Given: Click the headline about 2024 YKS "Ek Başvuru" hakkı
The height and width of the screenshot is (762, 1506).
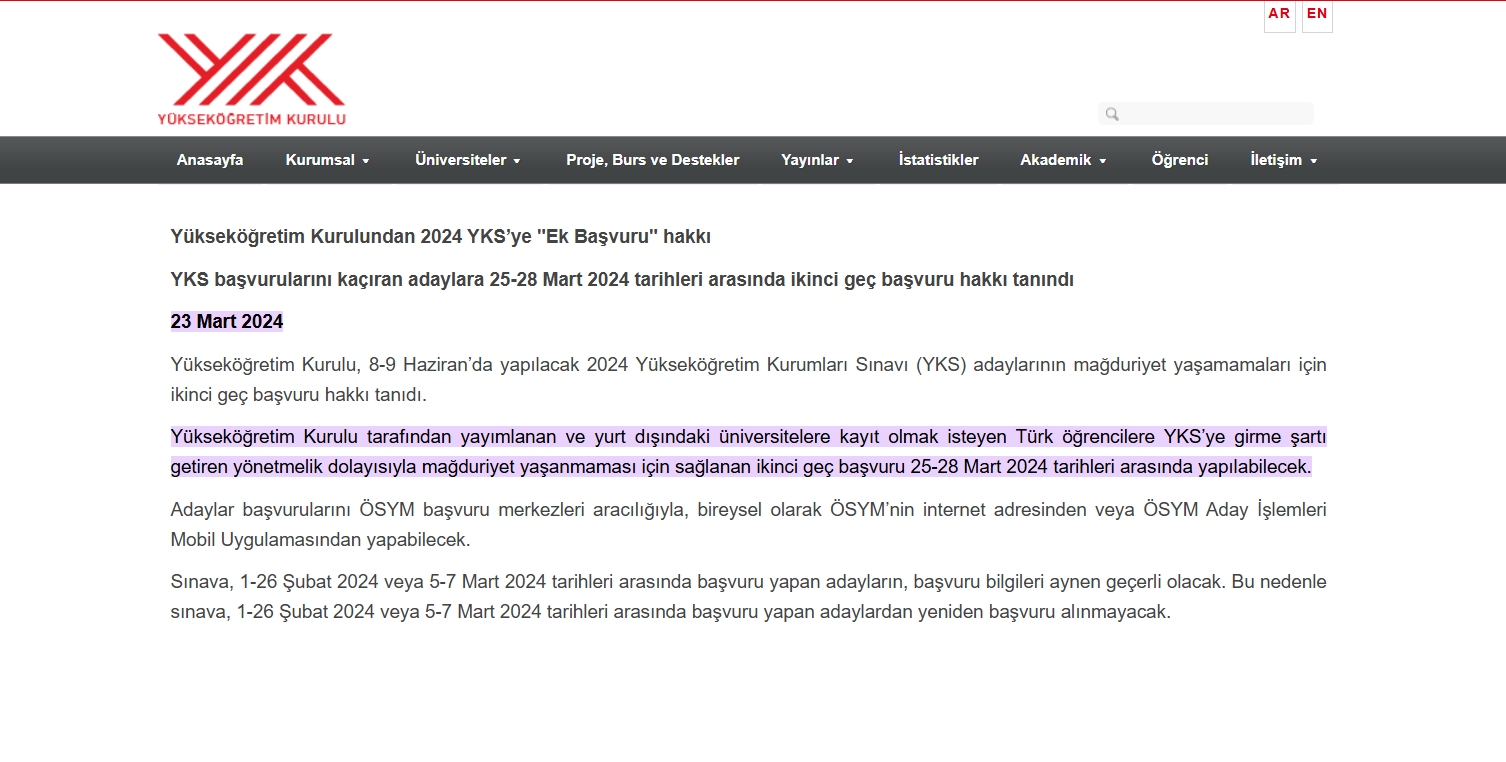Looking at the screenshot, I should (x=441, y=237).
